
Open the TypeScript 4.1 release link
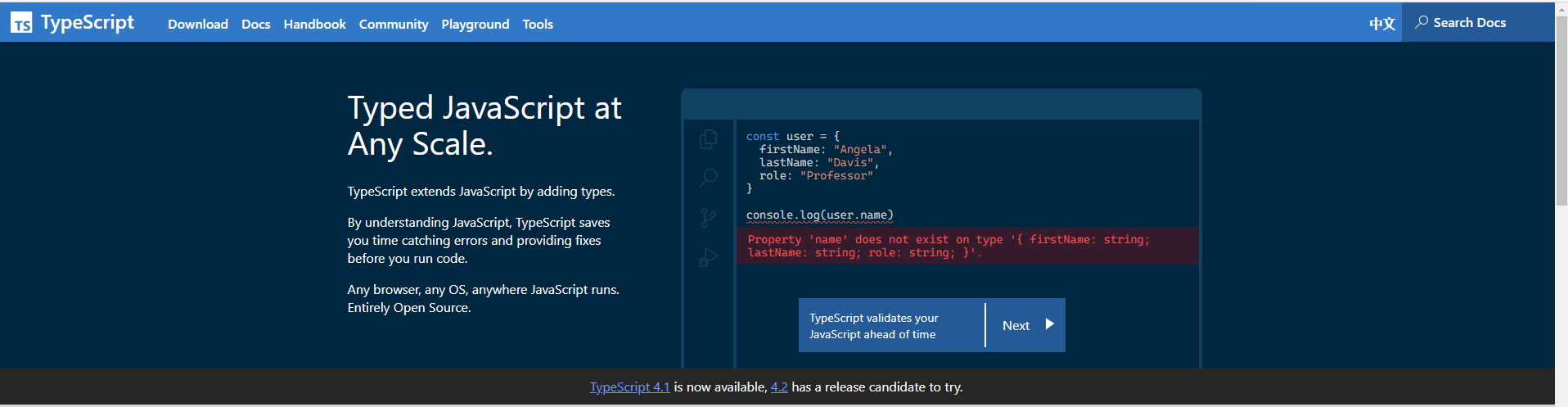tap(630, 387)
